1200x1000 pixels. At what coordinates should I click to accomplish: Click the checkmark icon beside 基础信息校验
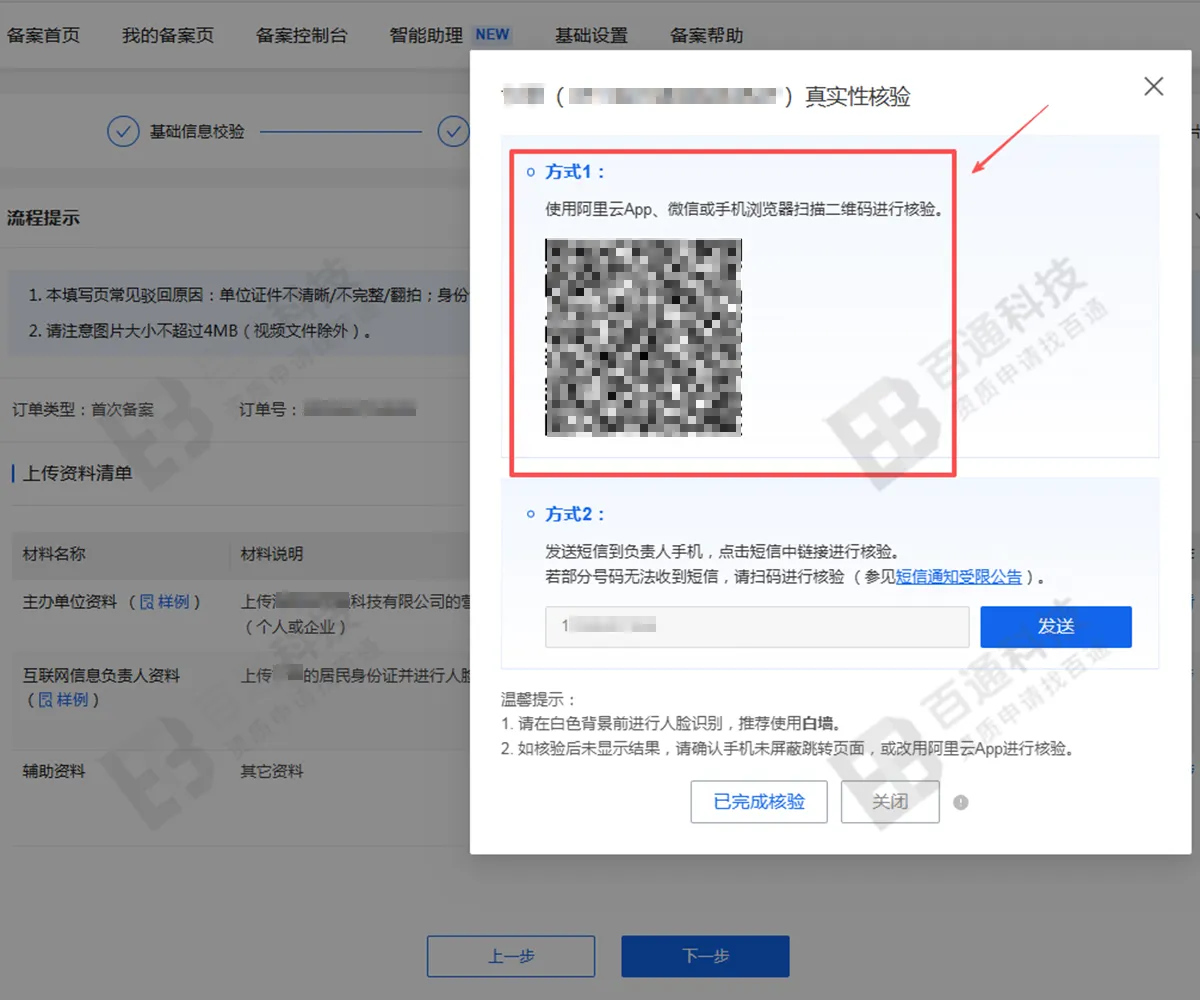(x=123, y=131)
